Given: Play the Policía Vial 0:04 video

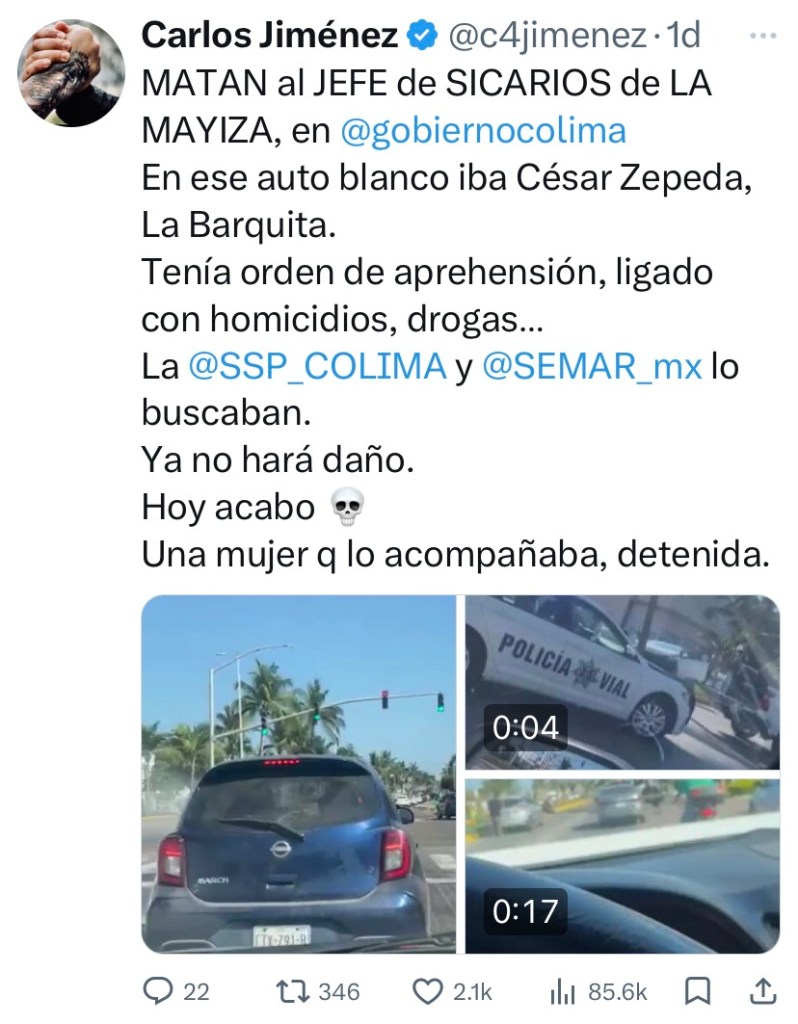Looking at the screenshot, I should point(622,682).
